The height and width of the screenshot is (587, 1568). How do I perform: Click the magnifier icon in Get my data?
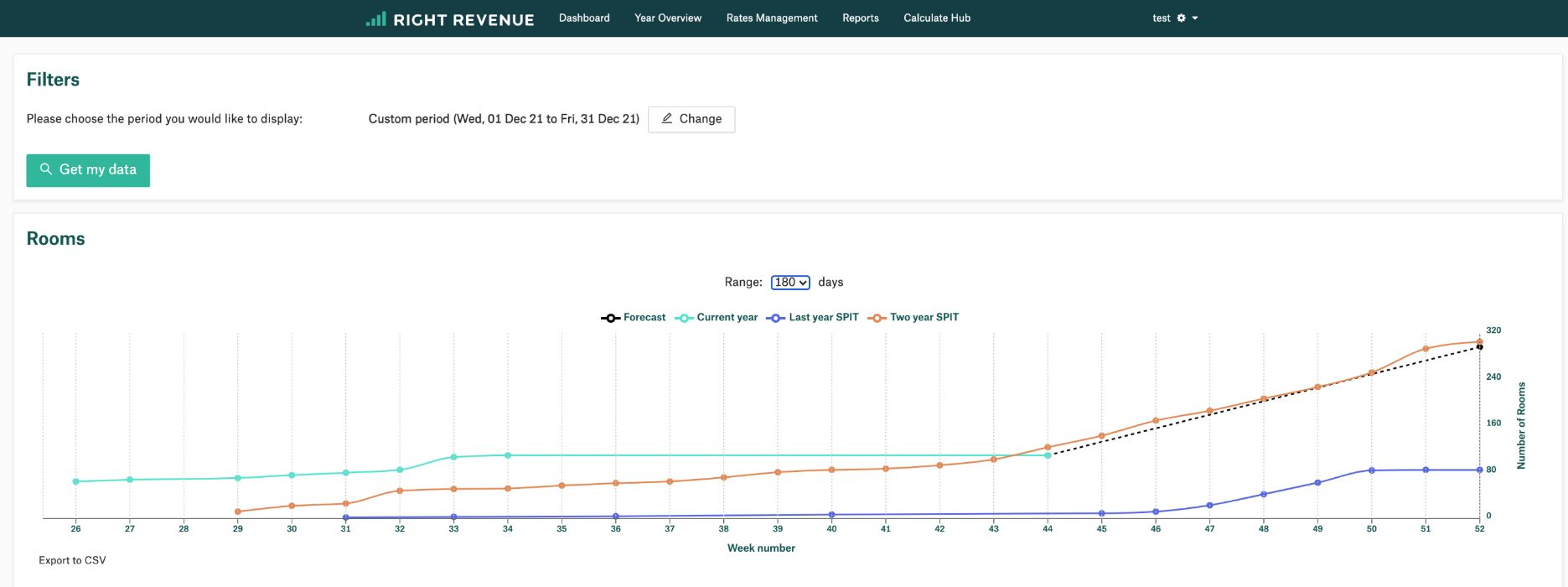pos(46,169)
